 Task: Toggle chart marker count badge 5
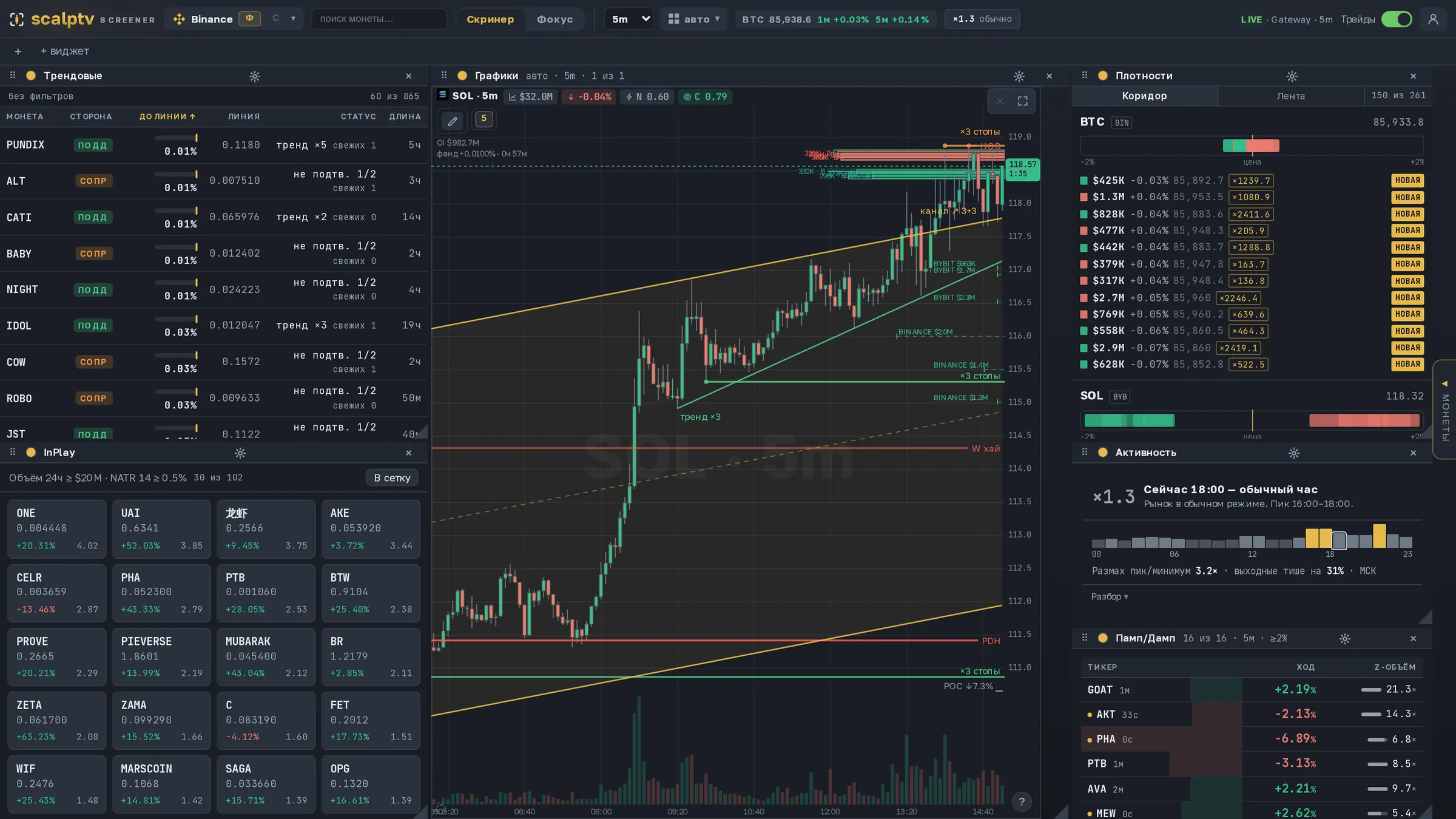484,119
